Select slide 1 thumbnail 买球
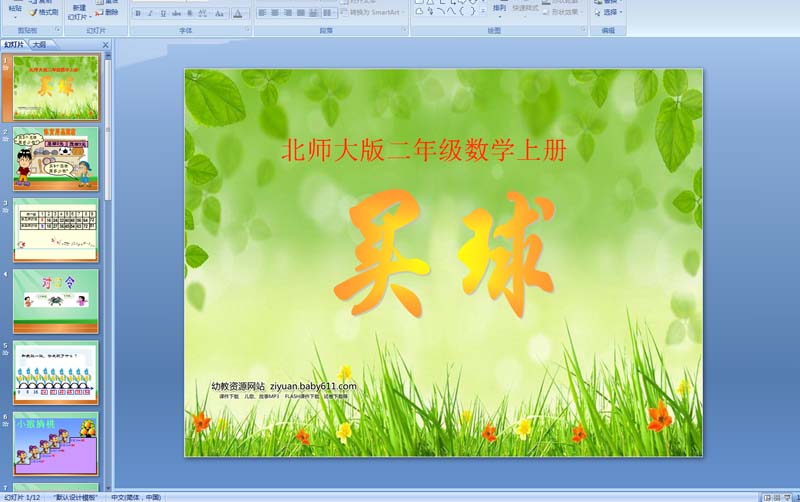Viewport: 800px width, 502px height. click(x=56, y=88)
